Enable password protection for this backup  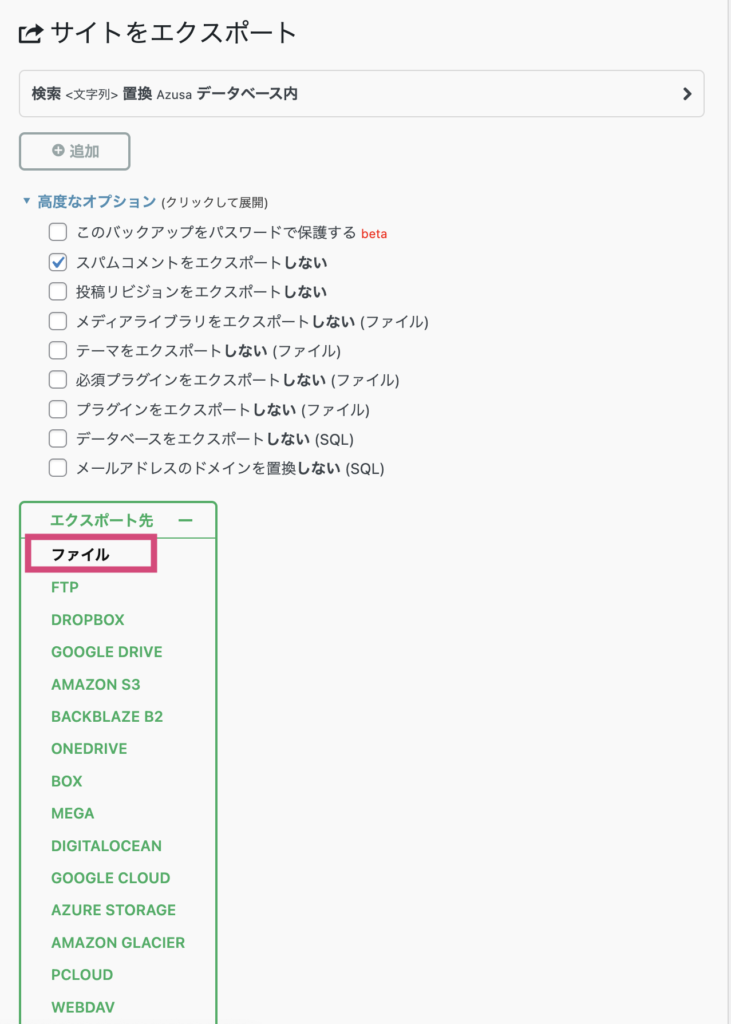point(58,232)
